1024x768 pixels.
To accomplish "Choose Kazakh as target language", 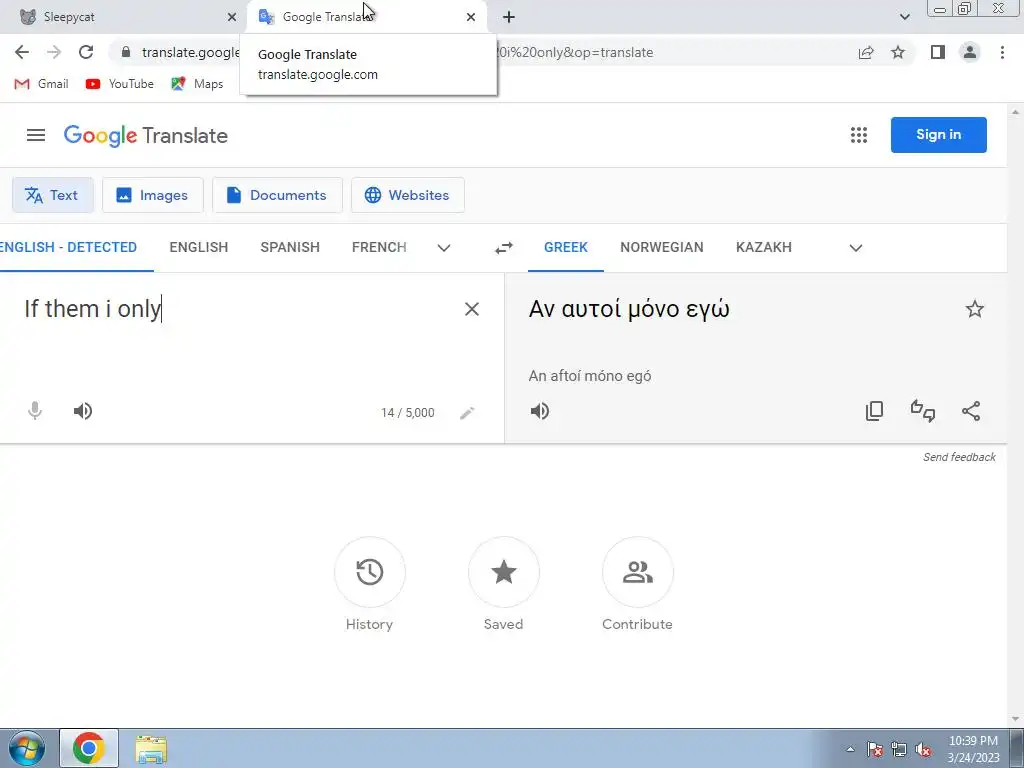I will (763, 248).
